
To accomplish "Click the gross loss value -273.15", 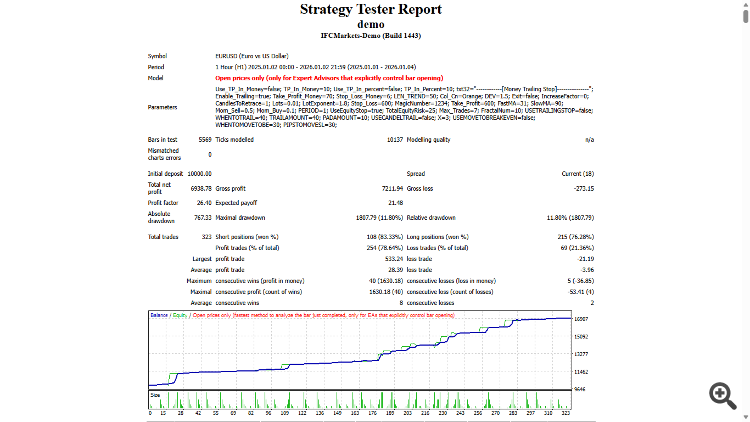I will [x=584, y=189].
